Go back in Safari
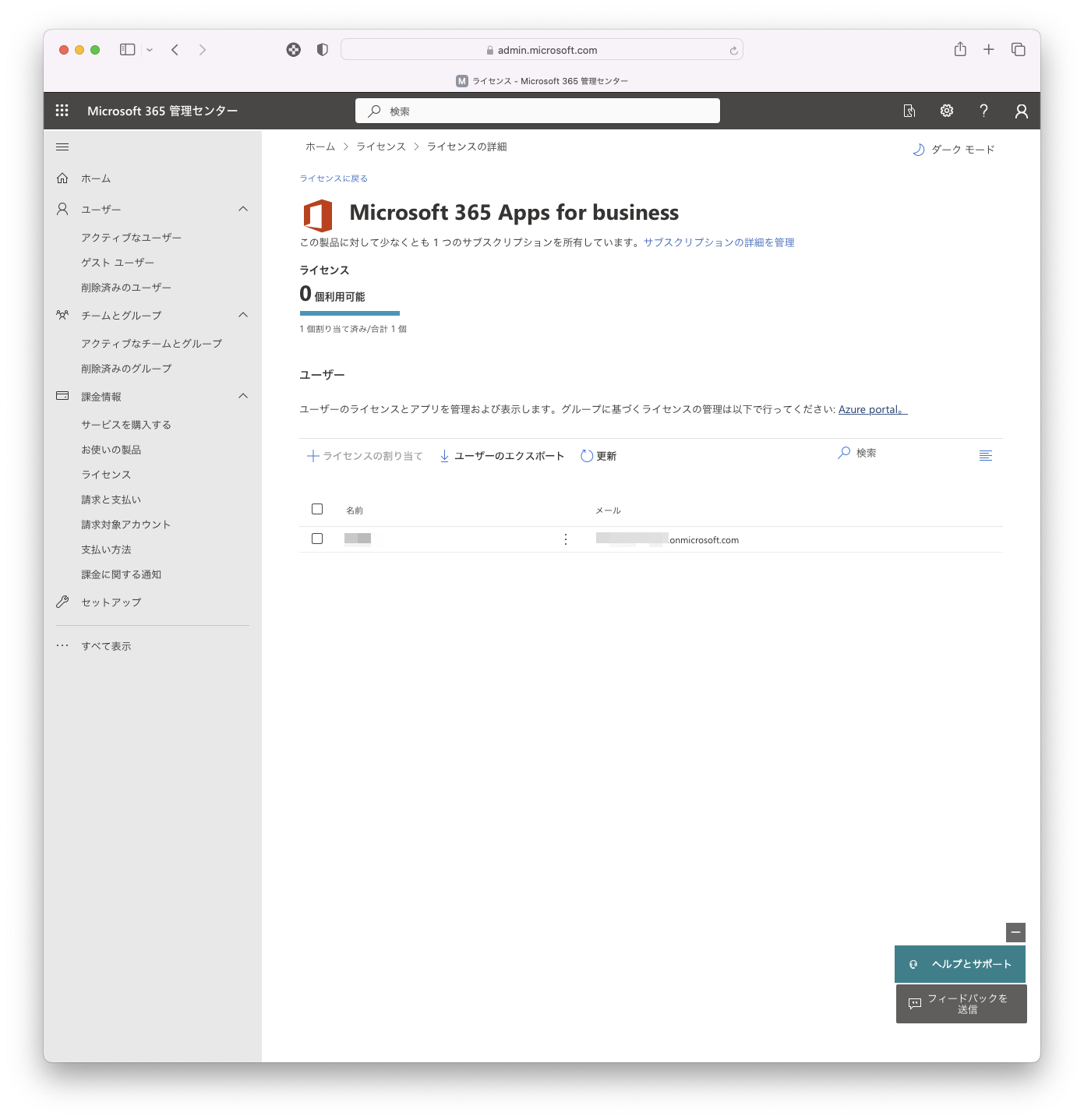1084x1120 pixels. (175, 50)
